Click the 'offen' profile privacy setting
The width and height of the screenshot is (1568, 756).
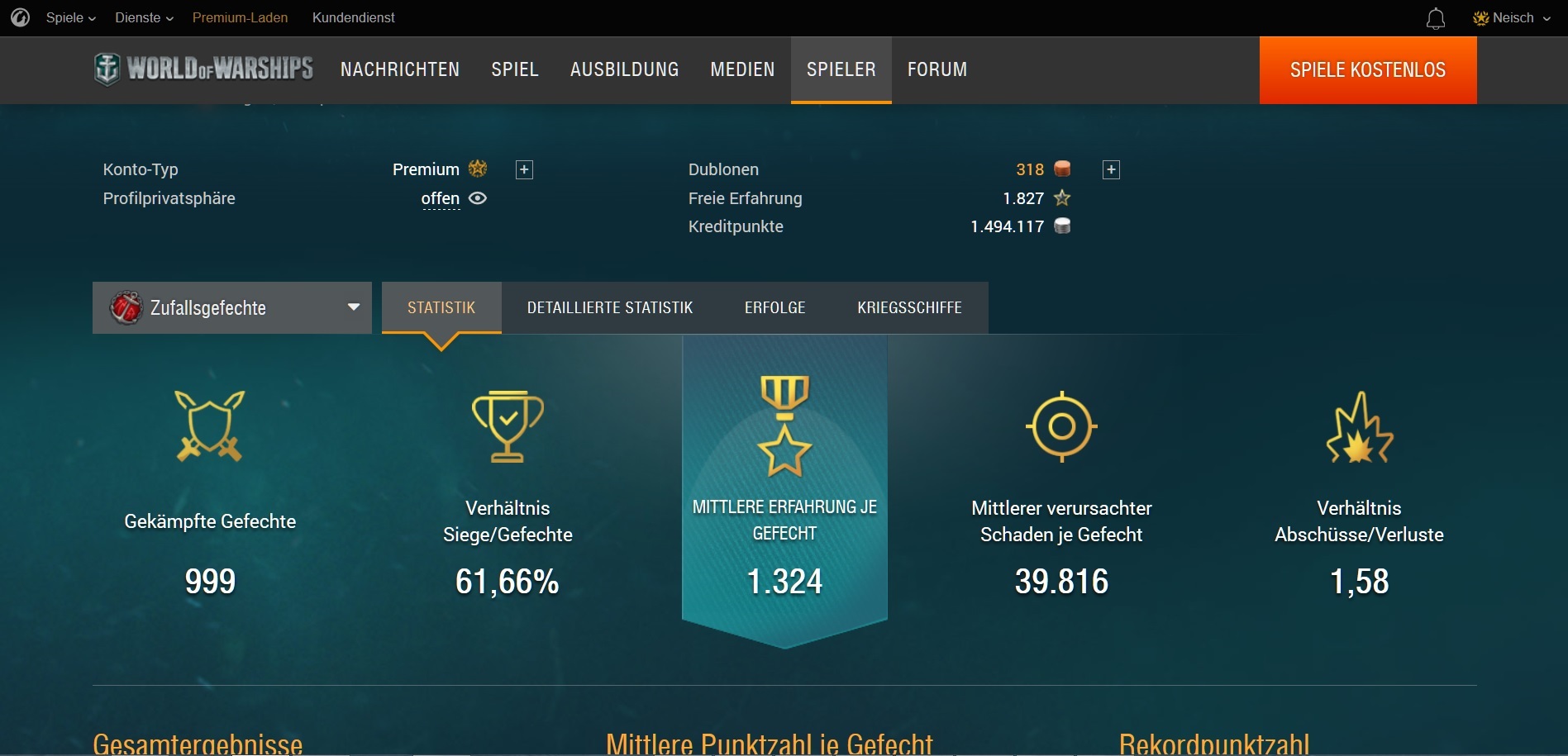440,198
